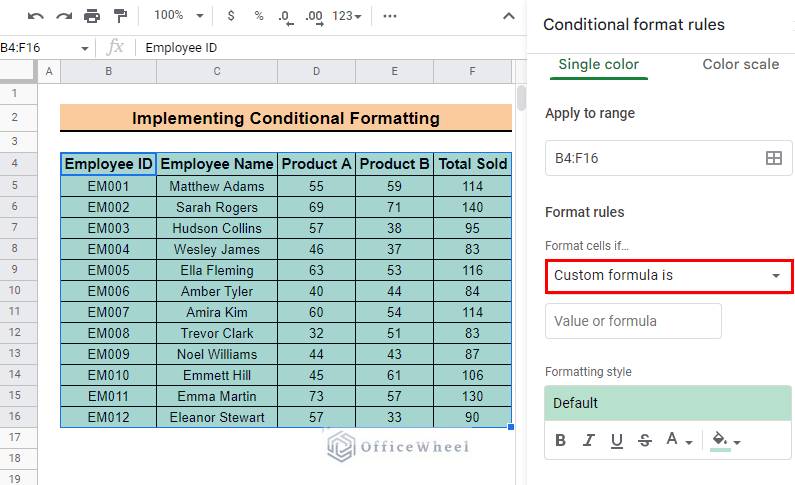
Task: Click cell Wesley James
Action: [x=217, y=249]
